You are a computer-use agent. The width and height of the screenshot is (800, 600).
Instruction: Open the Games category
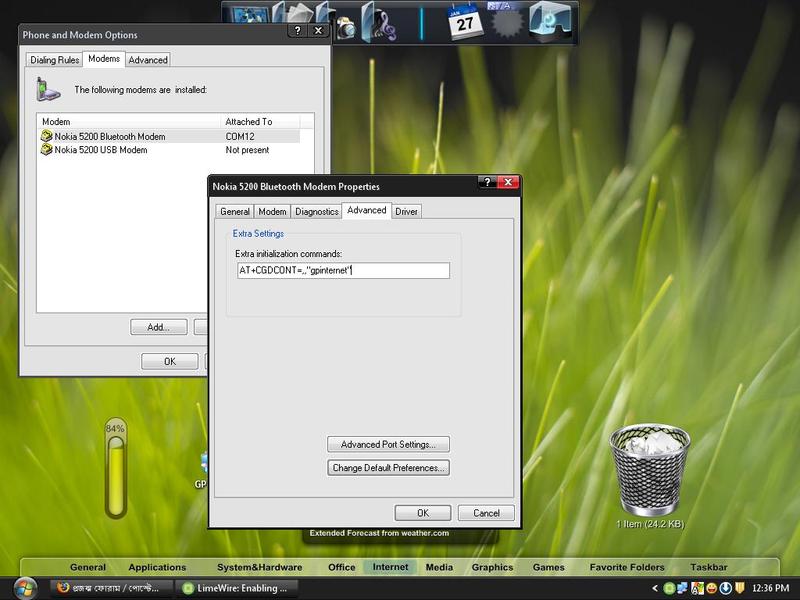(x=548, y=567)
